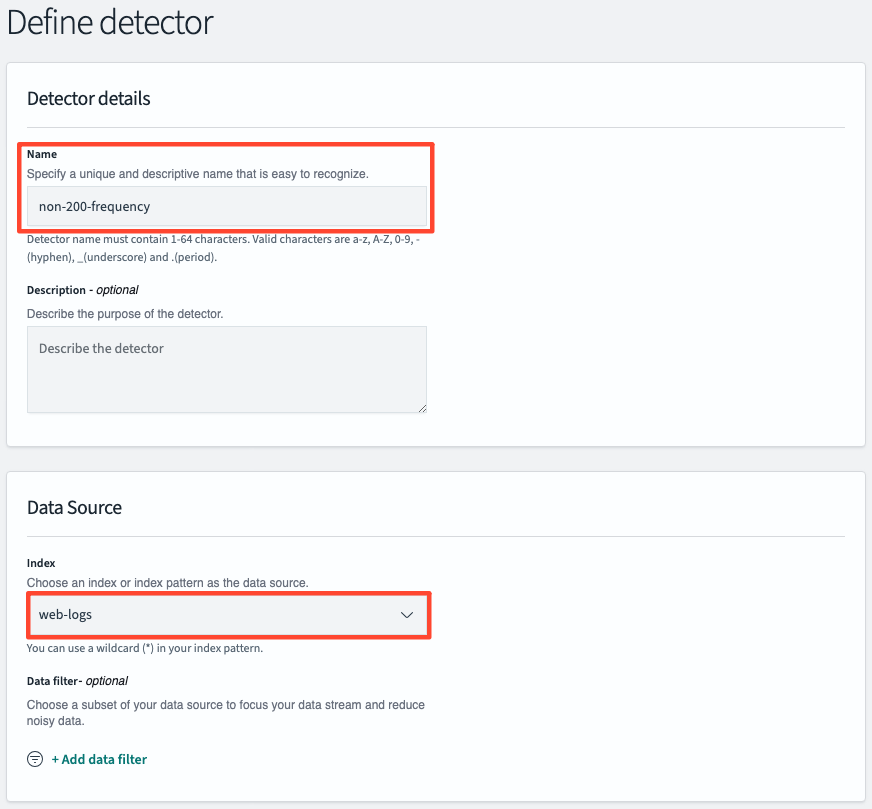The height and width of the screenshot is (809, 872).
Task: Click the + Add data filter link
Action: coord(99,759)
